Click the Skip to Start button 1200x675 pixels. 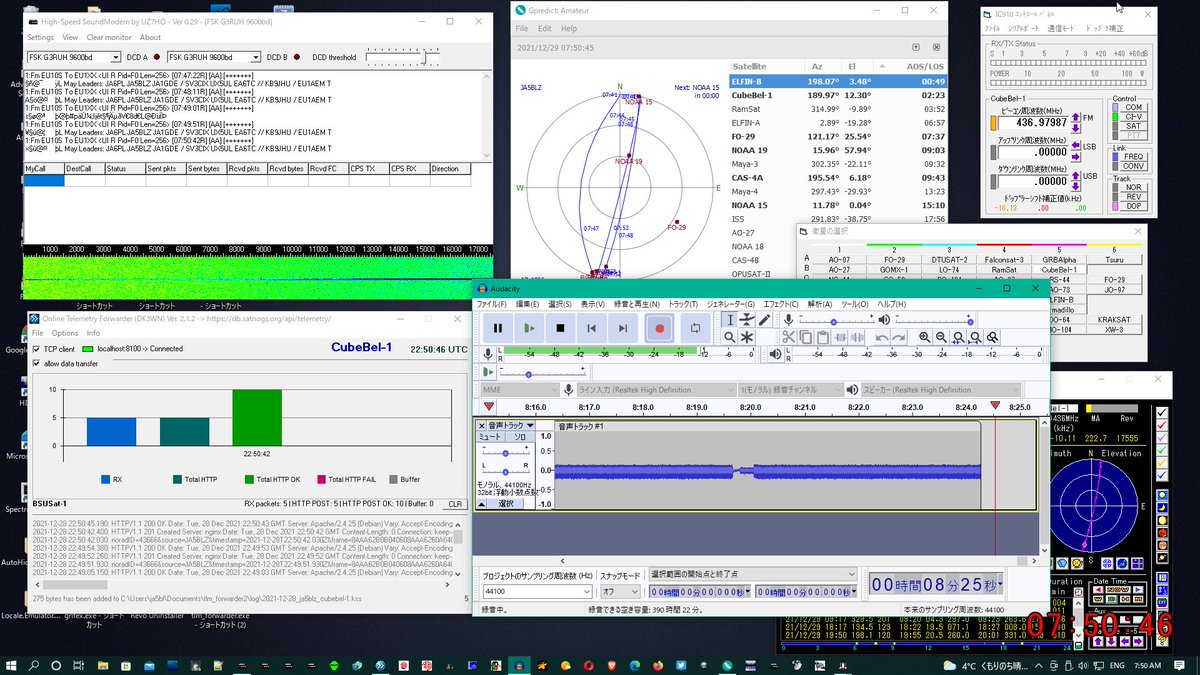pos(591,327)
